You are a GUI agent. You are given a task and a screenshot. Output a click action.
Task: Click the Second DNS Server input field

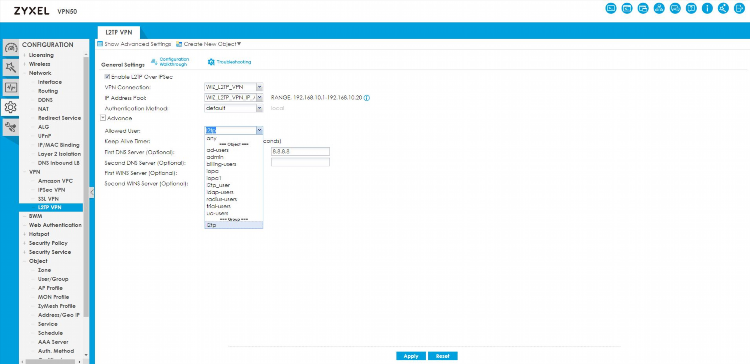[x=300, y=163]
